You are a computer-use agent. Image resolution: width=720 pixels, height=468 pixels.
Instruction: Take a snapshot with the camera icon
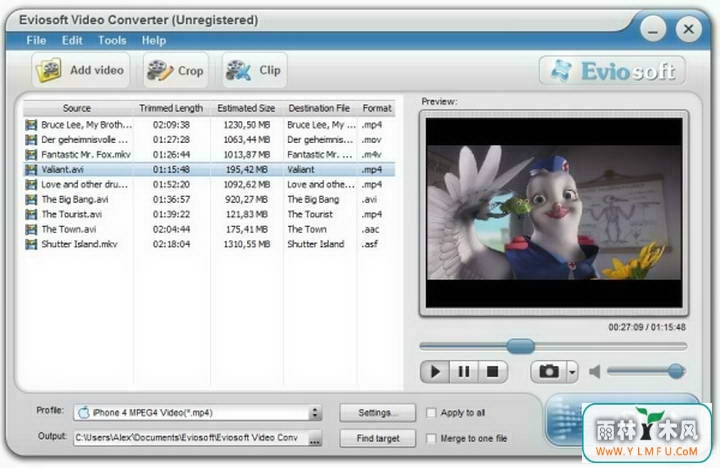coord(549,371)
